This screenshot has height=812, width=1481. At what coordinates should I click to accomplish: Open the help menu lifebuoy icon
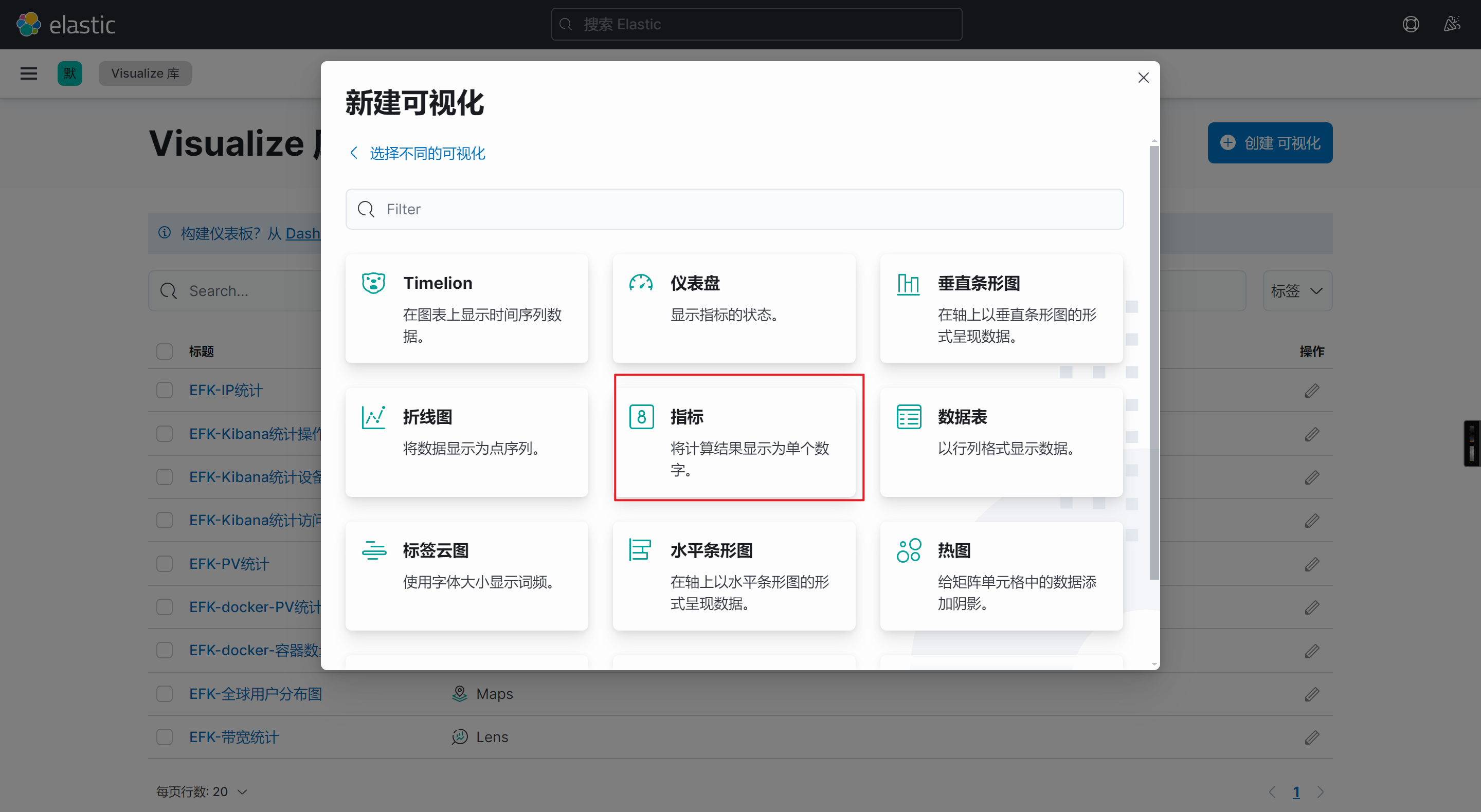coord(1410,24)
